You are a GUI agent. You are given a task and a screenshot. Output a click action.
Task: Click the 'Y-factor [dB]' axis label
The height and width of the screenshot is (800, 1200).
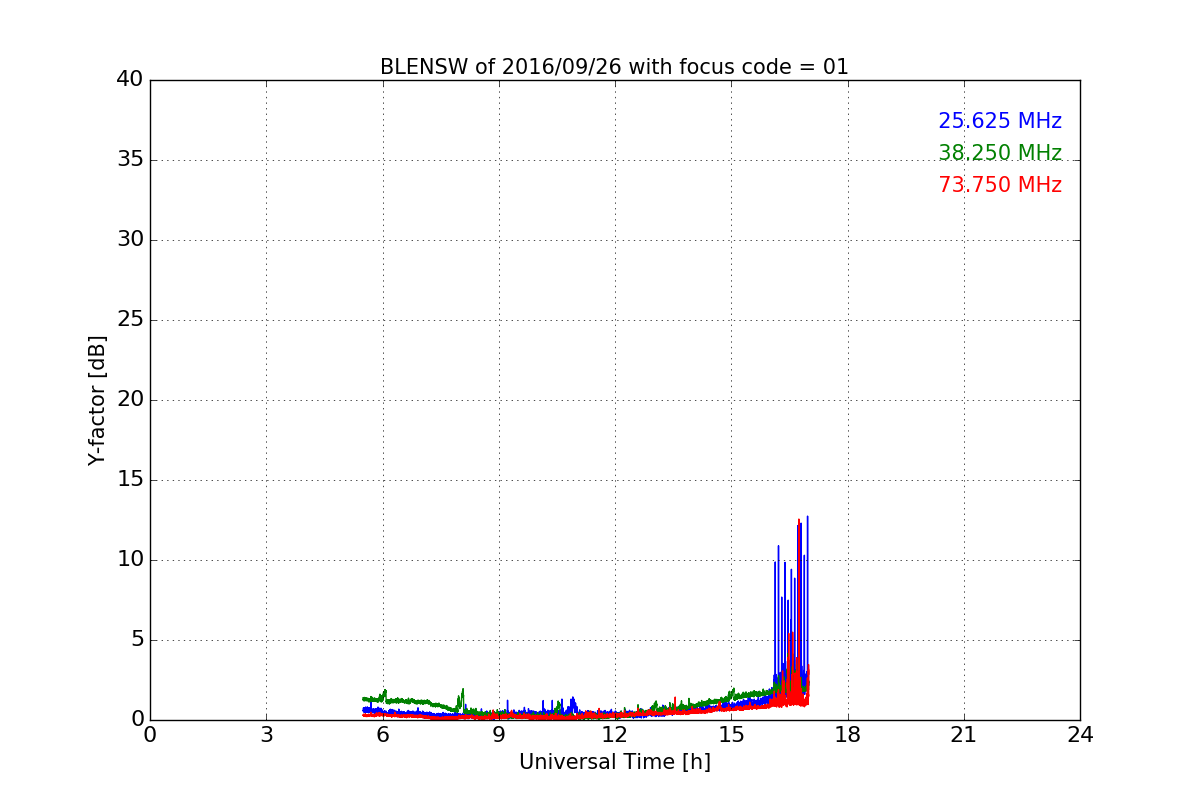(97, 400)
